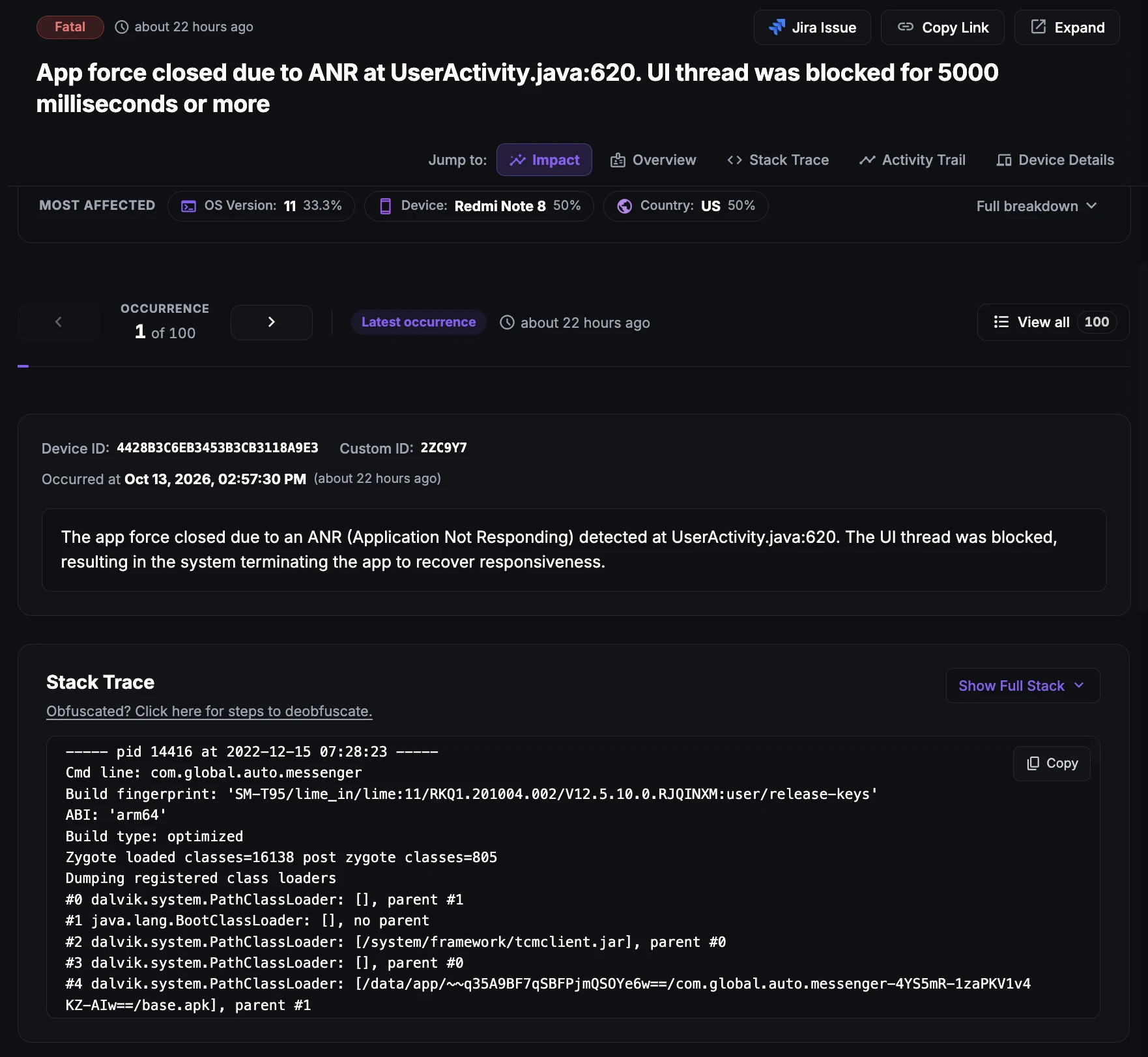Image resolution: width=1148 pixels, height=1057 pixels.
Task: Copy the issue link
Action: 942,27
